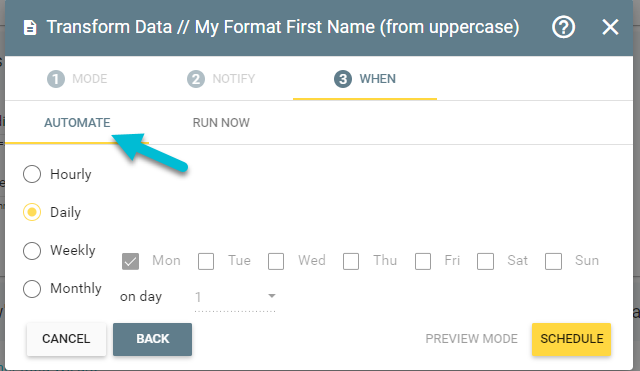Close the Transform Data dialog

coord(610,27)
